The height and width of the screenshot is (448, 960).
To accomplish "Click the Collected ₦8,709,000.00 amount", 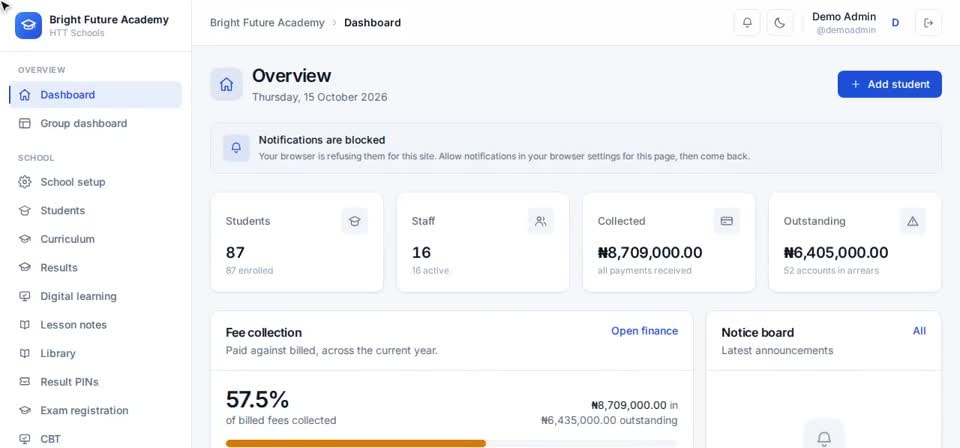I will click(650, 252).
